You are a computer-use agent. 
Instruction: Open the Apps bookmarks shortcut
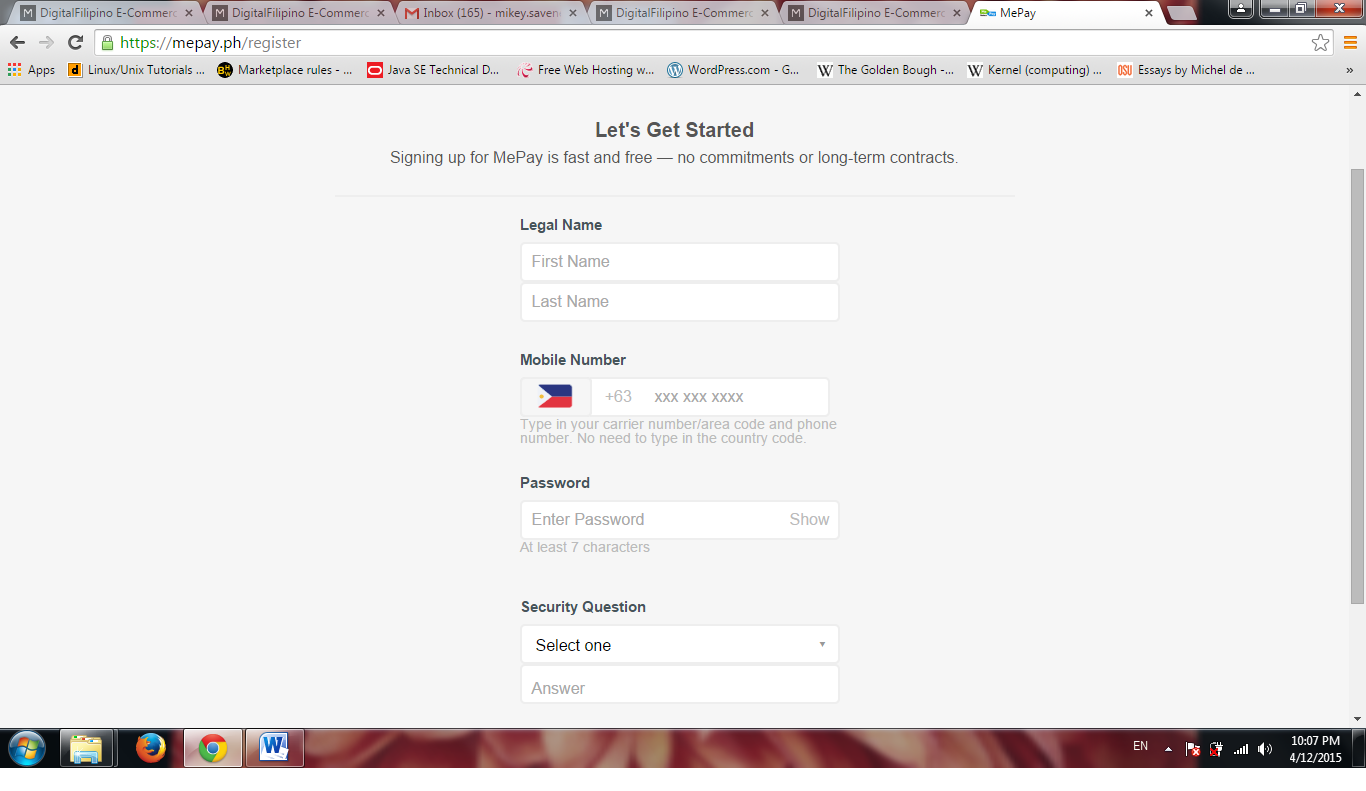pos(31,70)
